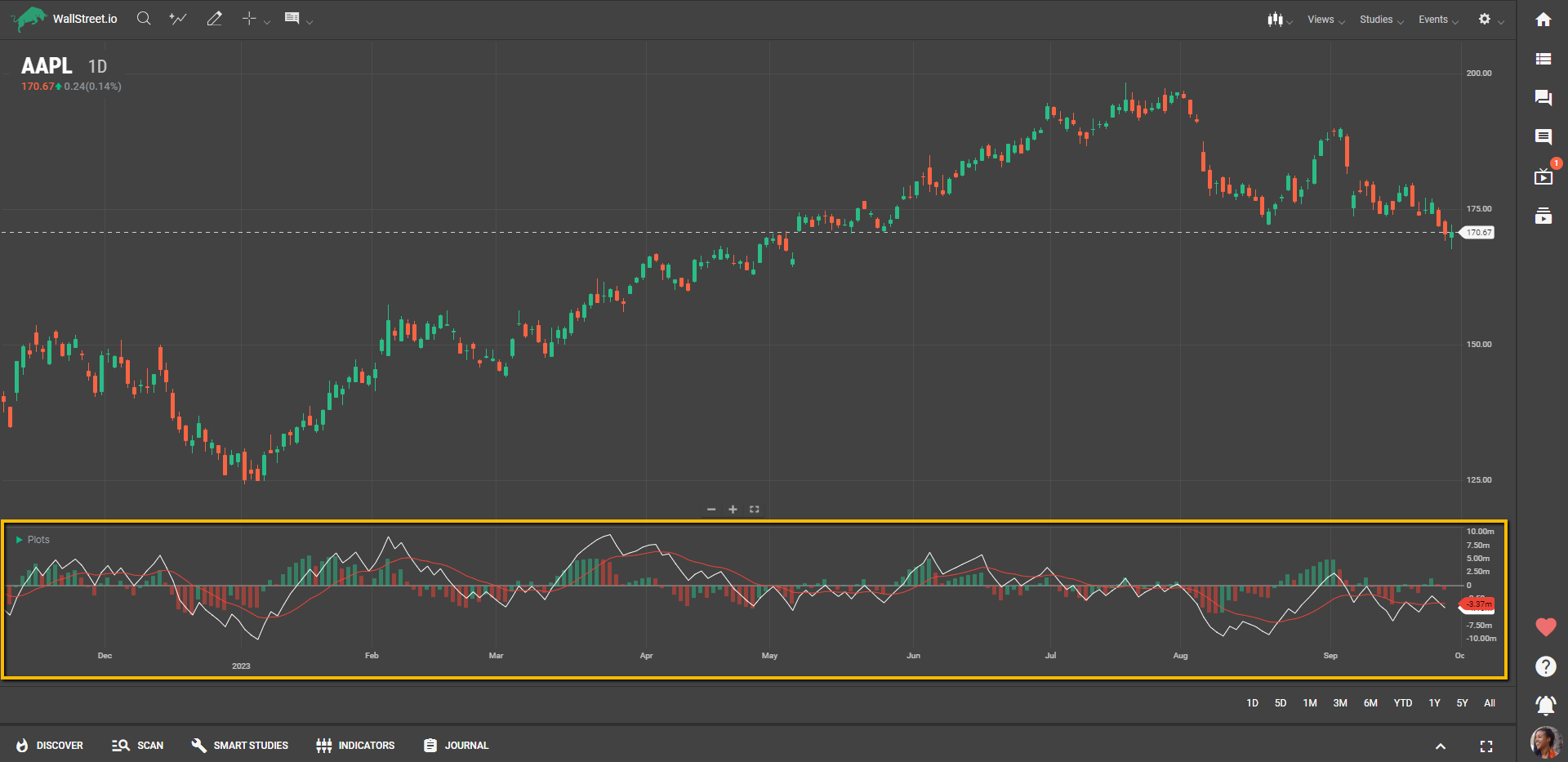Viewport: 1568px width, 762px height.
Task: Open user profile avatar
Action: (1546, 742)
